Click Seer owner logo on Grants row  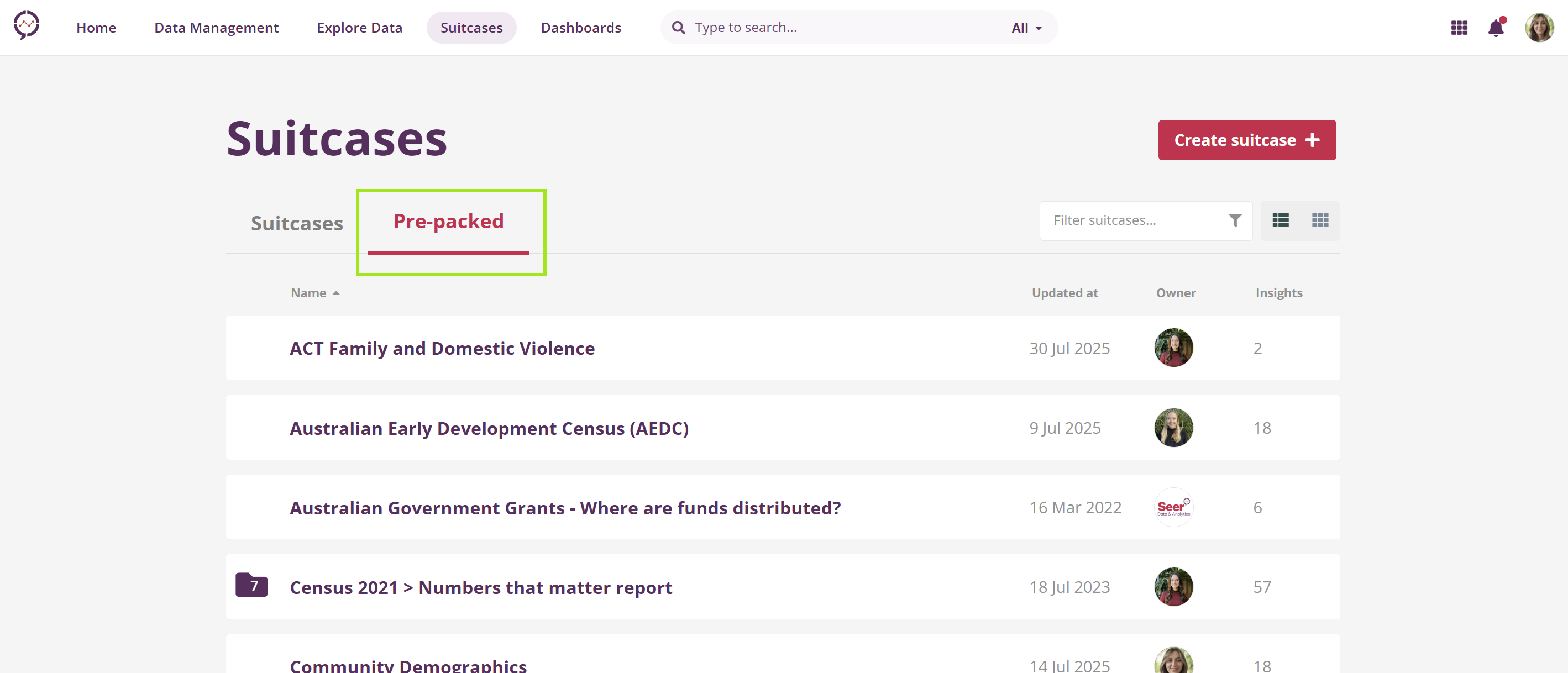[x=1173, y=507]
